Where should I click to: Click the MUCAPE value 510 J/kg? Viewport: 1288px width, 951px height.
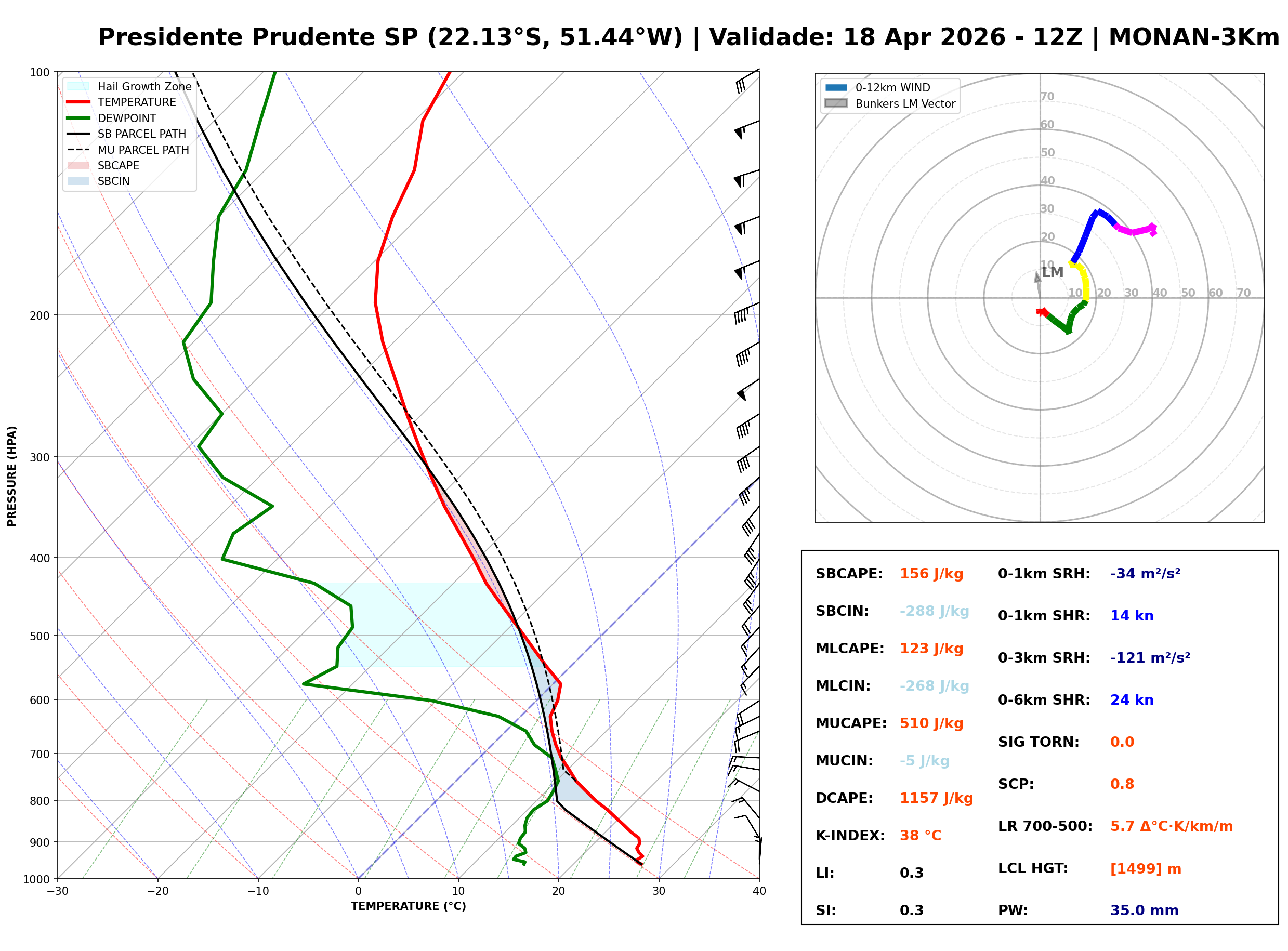pos(931,723)
